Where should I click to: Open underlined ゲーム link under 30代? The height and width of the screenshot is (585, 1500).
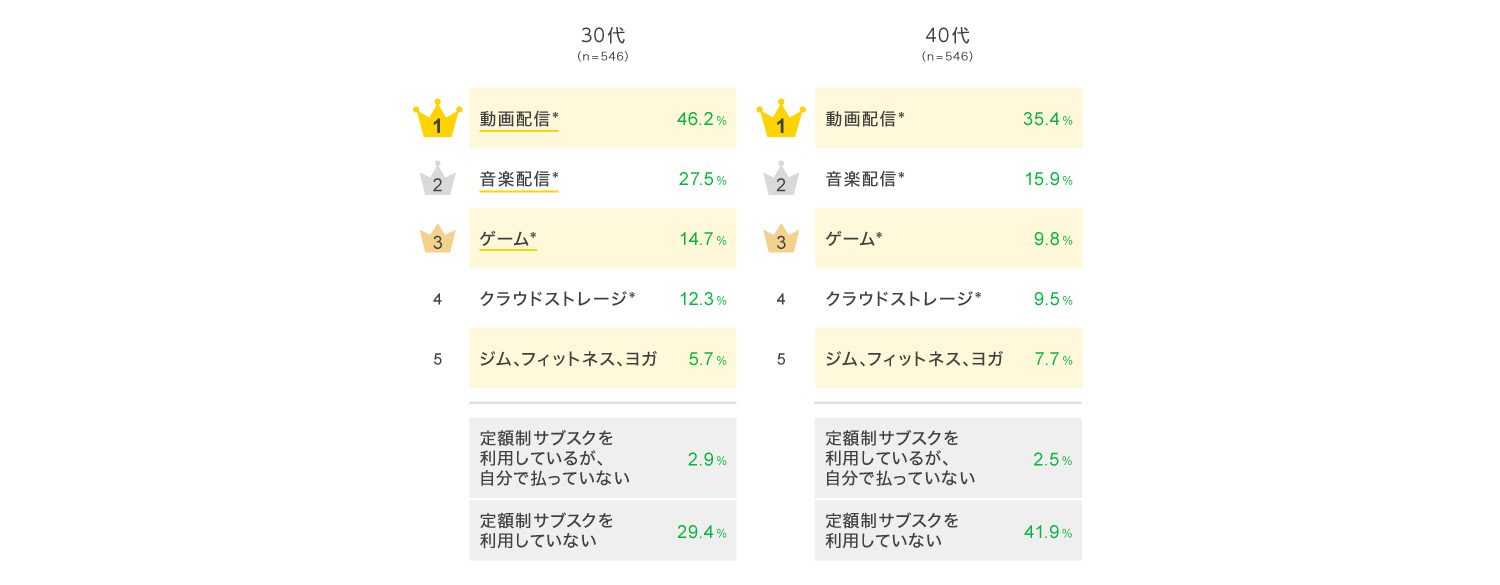(507, 239)
